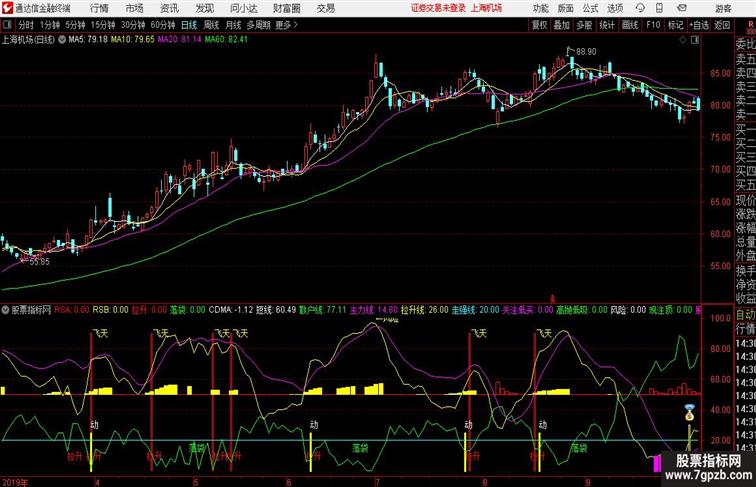This screenshot has height=487, width=756.
Task: Toggle the side panel icon at chart top-right
Action: point(695,40)
